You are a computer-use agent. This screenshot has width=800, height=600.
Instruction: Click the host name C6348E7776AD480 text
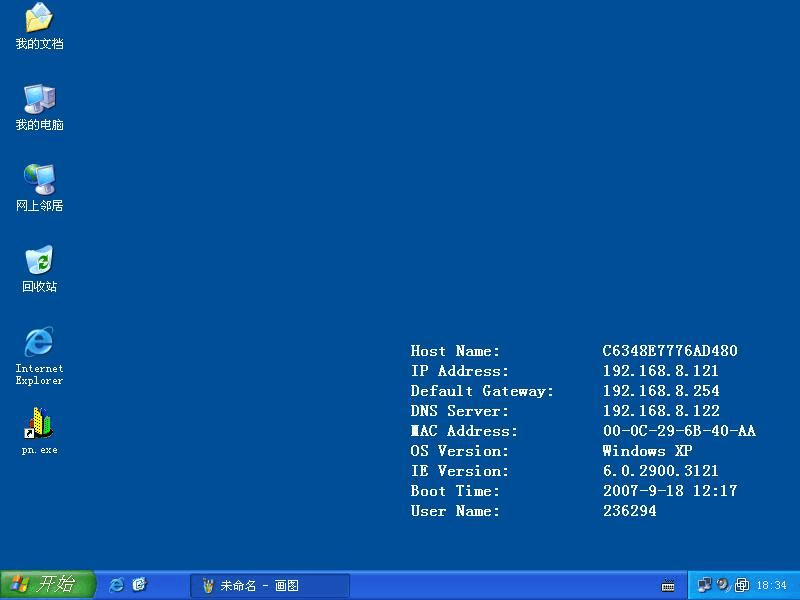[670, 351]
